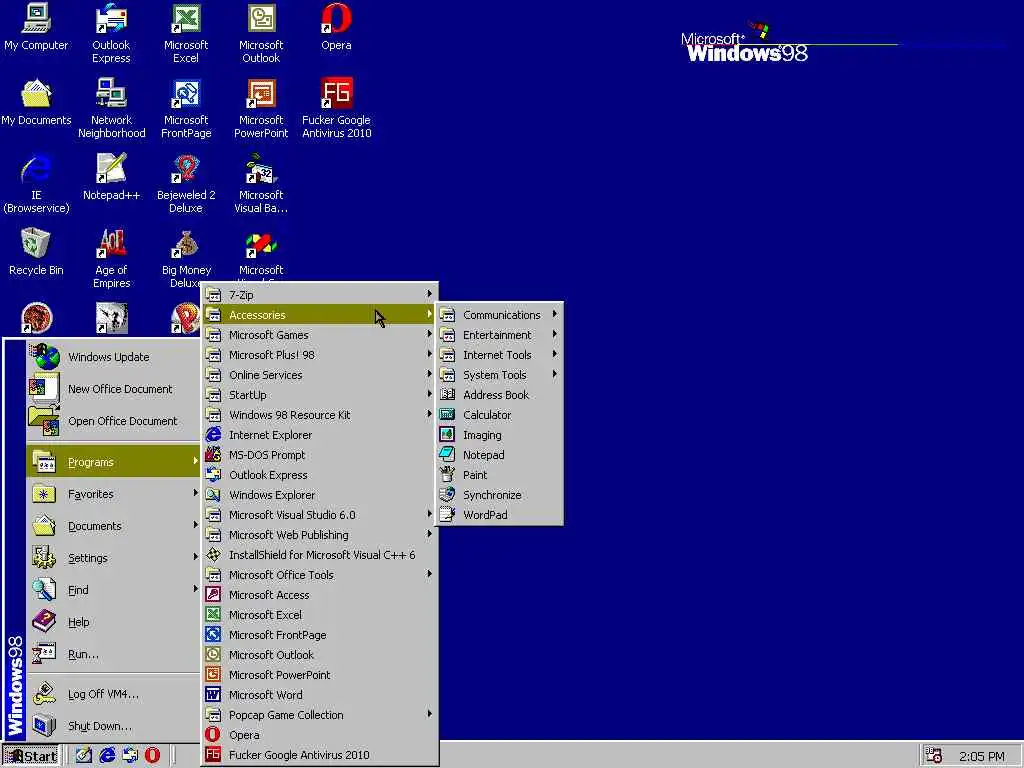Screen dimensions: 1024x768
Task: Expand Microsoft Games program group
Action: [319, 334]
